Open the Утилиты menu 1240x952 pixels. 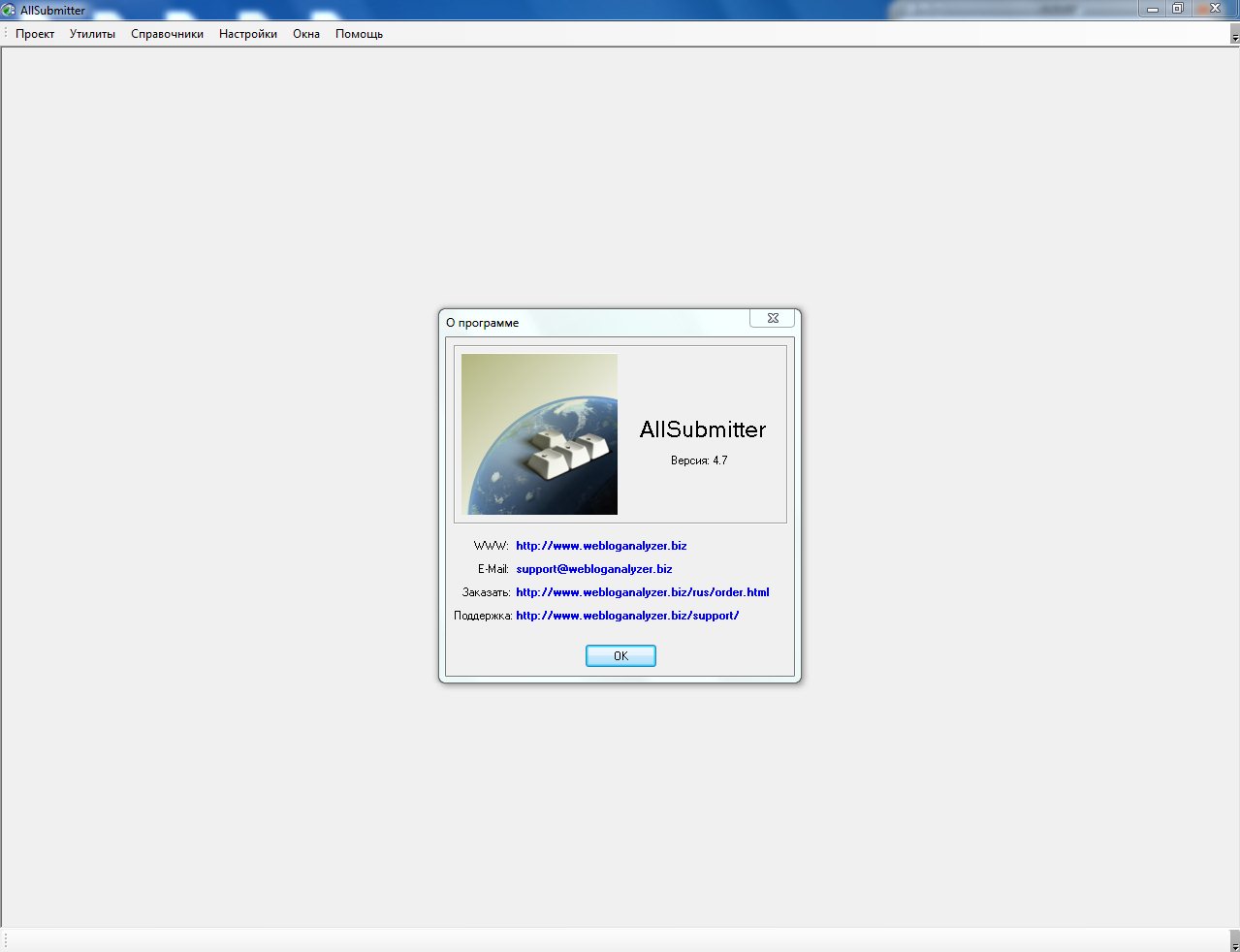(92, 34)
